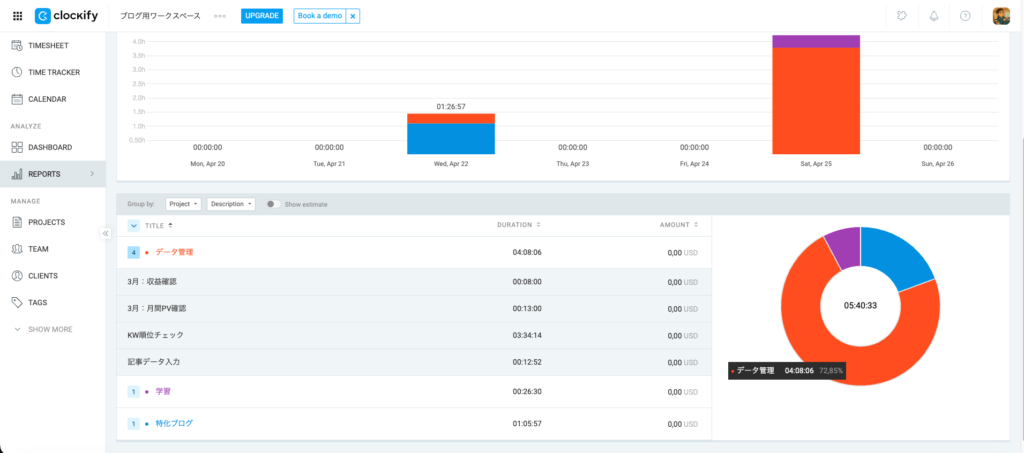Open the Dashboard sidebar item
Image resolution: width=1024 pixels, height=453 pixels.
pos(49,147)
